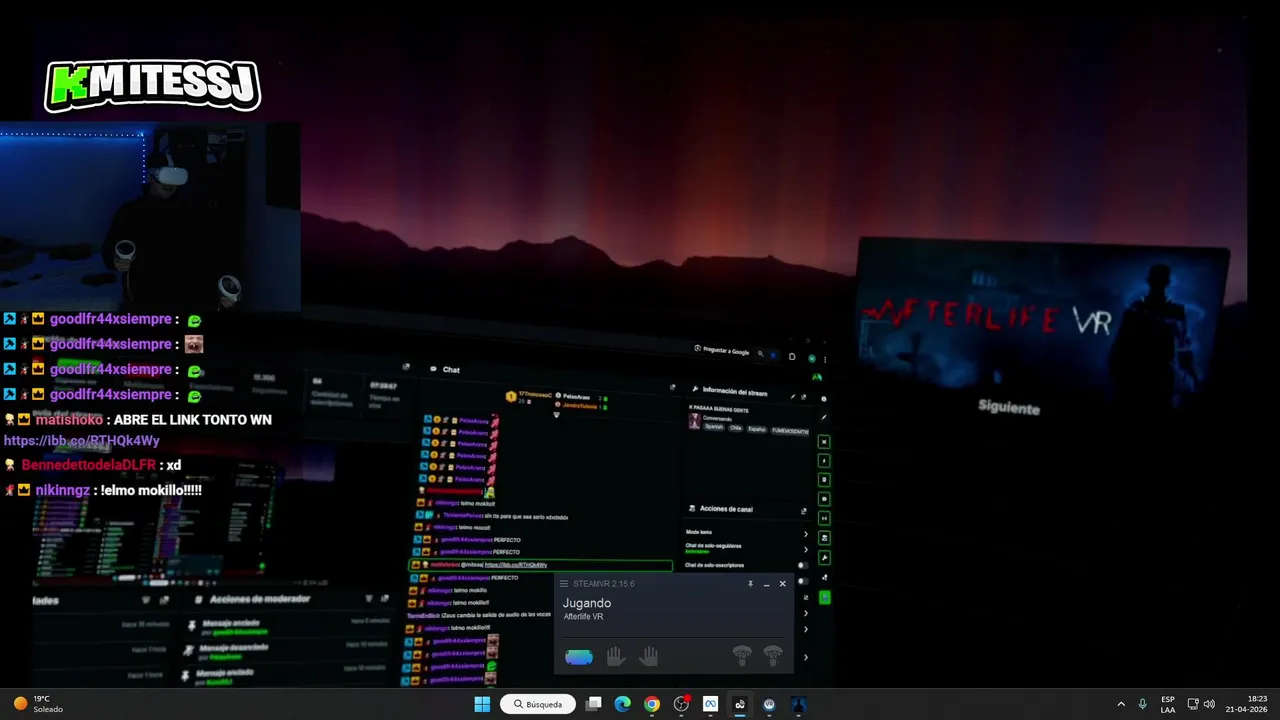Click the Windows taskbar search box
The image size is (1280, 720).
tap(538, 704)
